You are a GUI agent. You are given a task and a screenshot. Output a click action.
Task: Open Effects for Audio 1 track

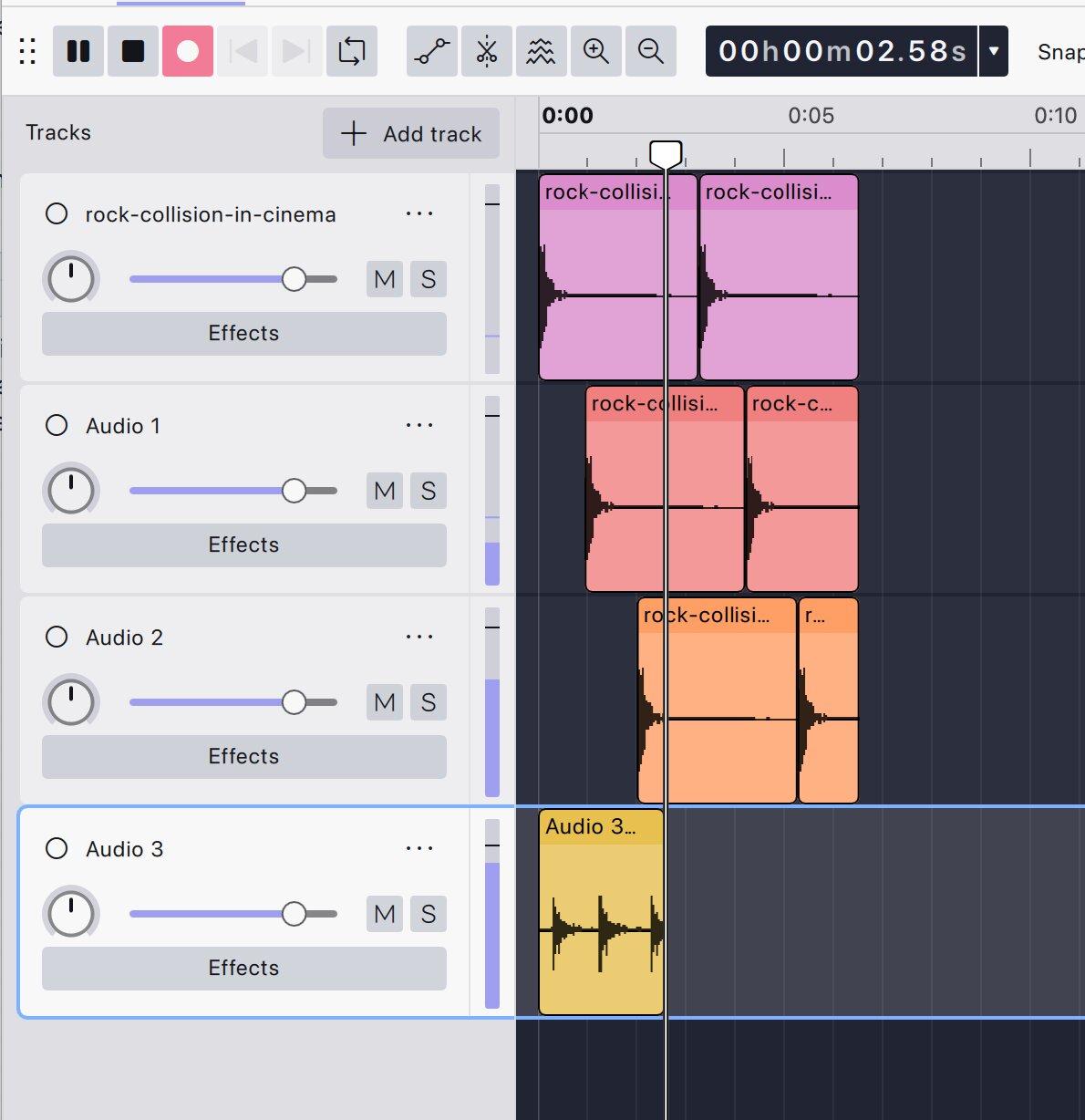pyautogui.click(x=244, y=545)
